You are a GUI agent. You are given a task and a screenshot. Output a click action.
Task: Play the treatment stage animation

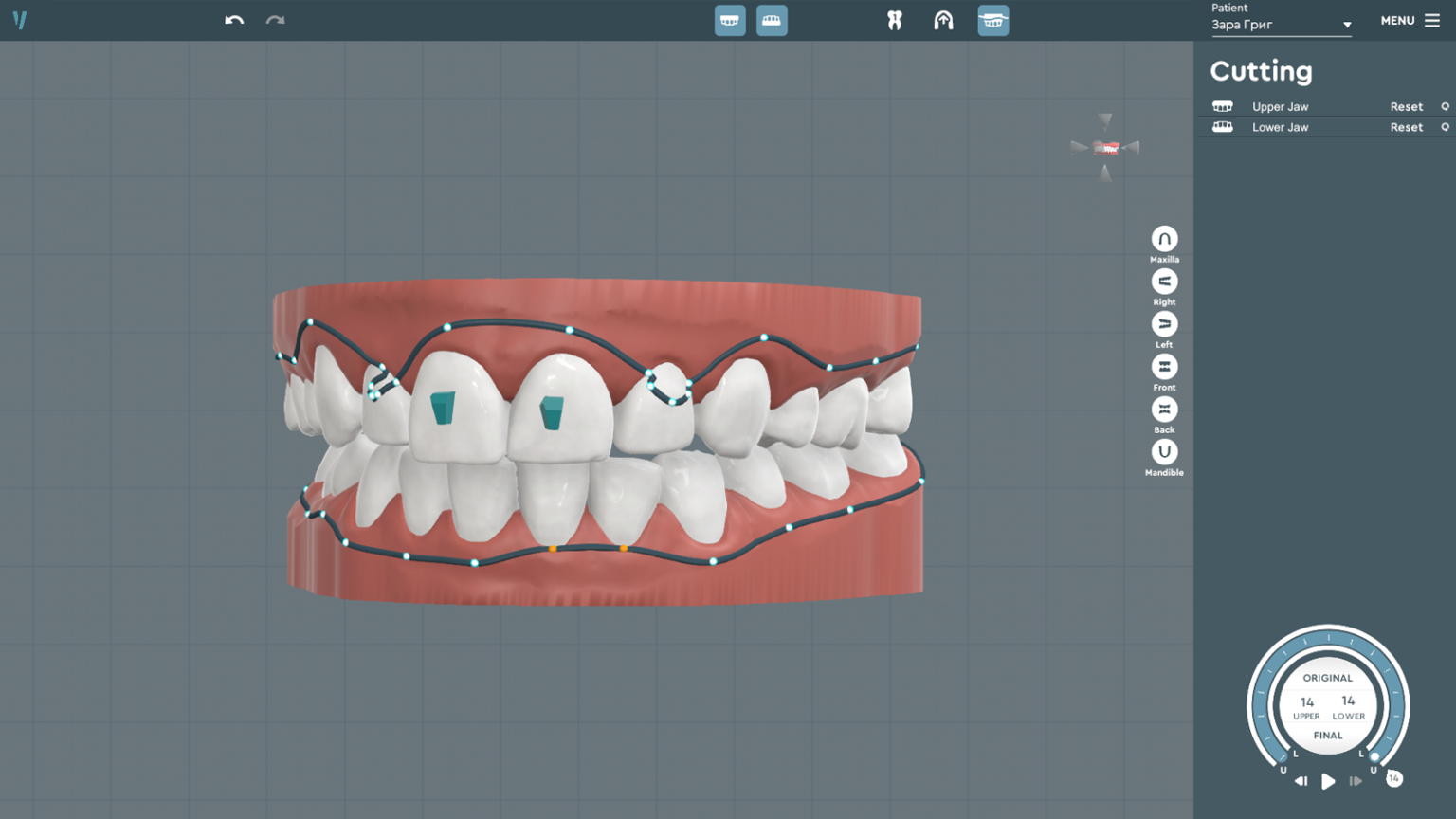click(1328, 781)
